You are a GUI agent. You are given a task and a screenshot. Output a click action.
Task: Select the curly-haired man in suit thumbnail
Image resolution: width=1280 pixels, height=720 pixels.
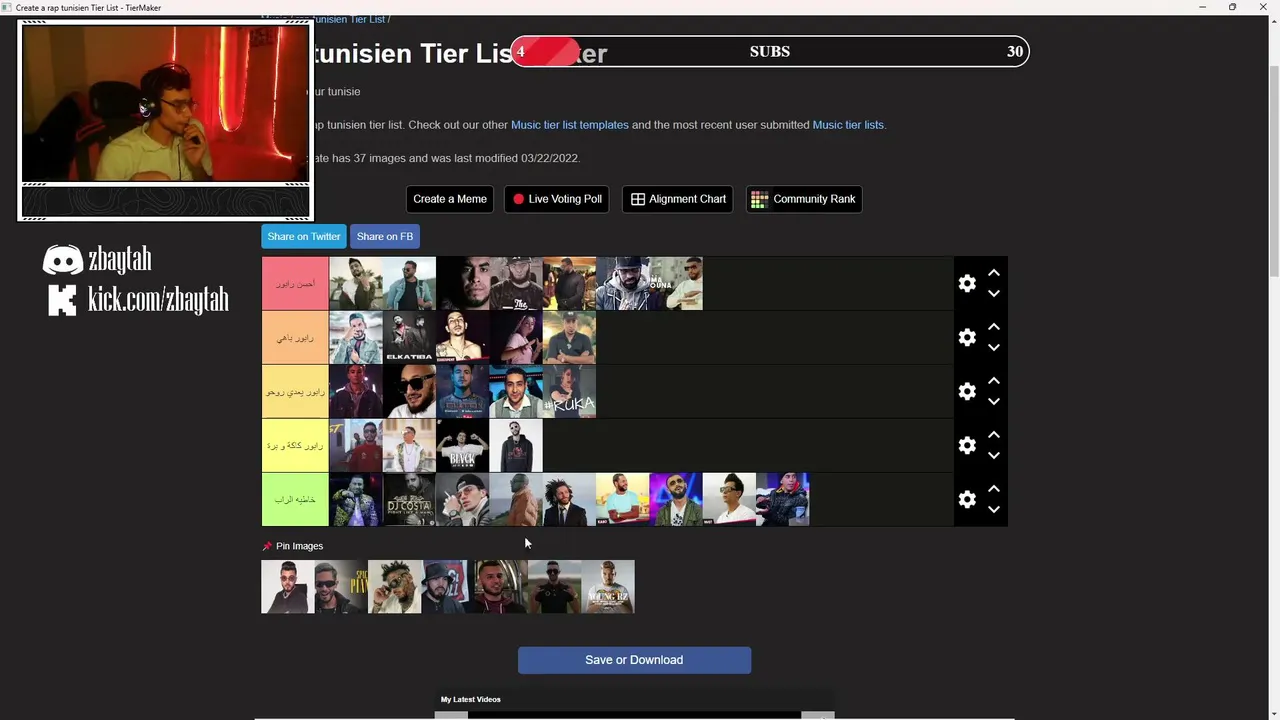click(x=569, y=500)
